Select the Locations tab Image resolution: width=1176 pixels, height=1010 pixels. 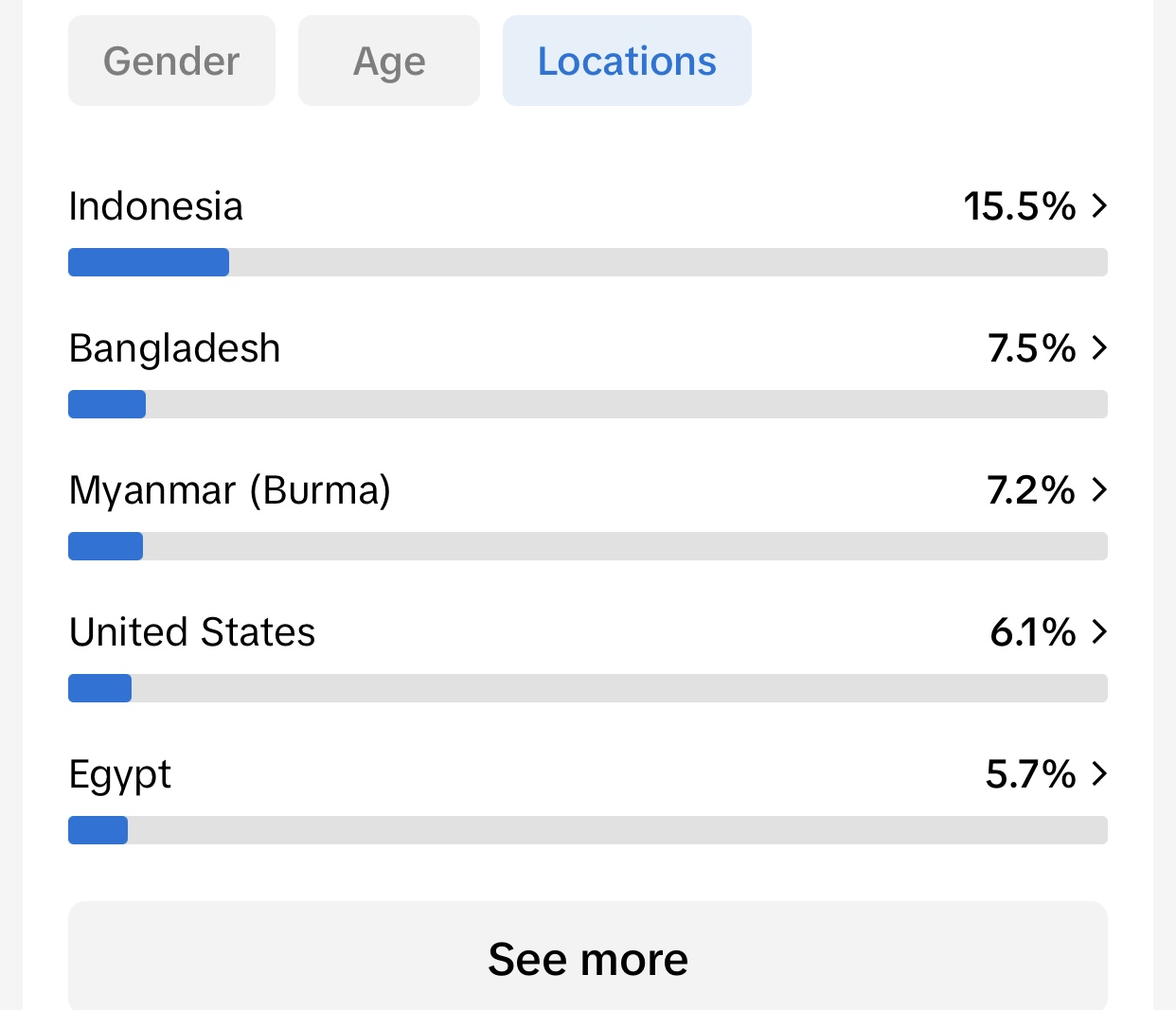[627, 61]
